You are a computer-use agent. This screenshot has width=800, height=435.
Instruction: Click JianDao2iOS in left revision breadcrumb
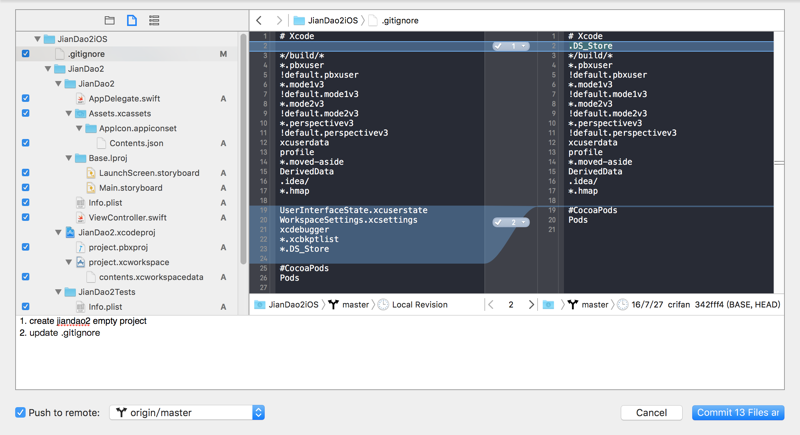293,304
